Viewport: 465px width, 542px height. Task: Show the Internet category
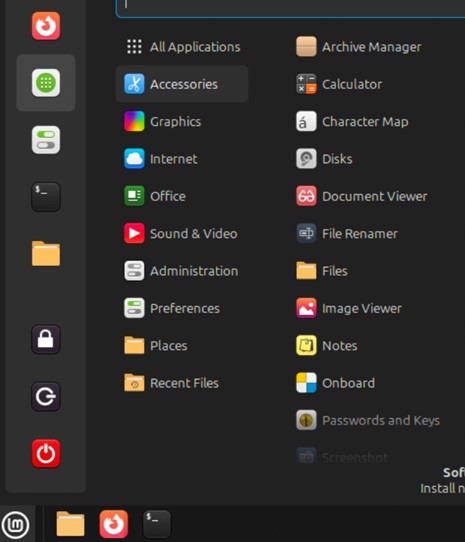182,159
